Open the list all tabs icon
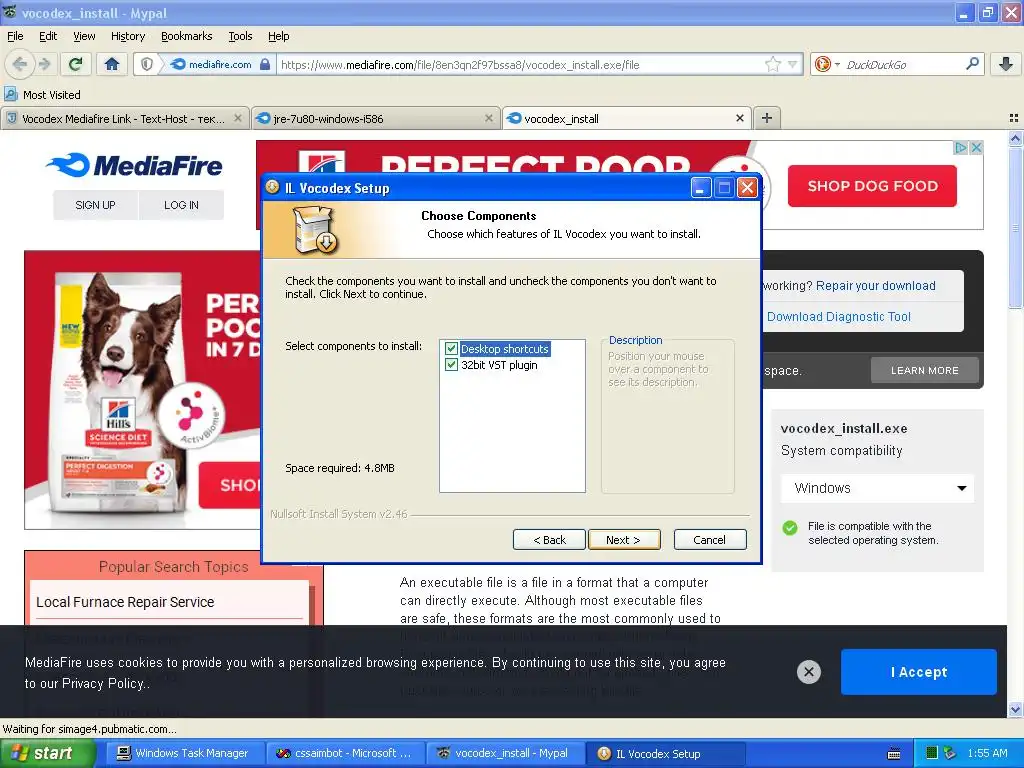Viewport: 1024px width, 768px height. click(x=1014, y=118)
